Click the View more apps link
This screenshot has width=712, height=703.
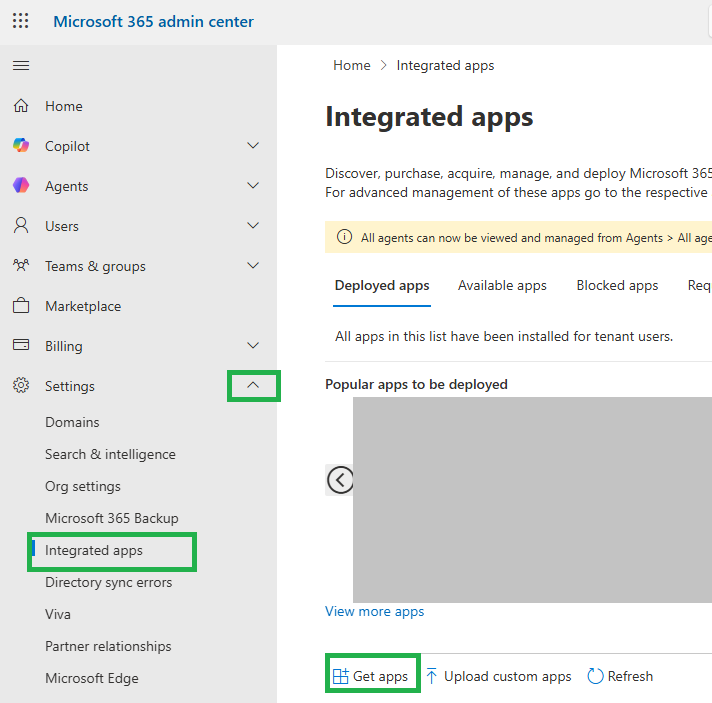pos(375,612)
